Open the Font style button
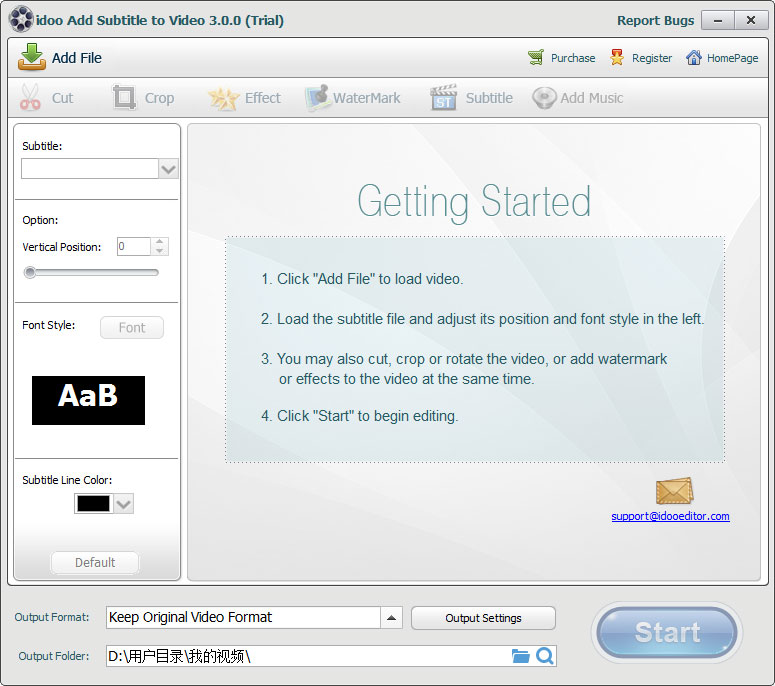This screenshot has width=775, height=686. point(132,328)
